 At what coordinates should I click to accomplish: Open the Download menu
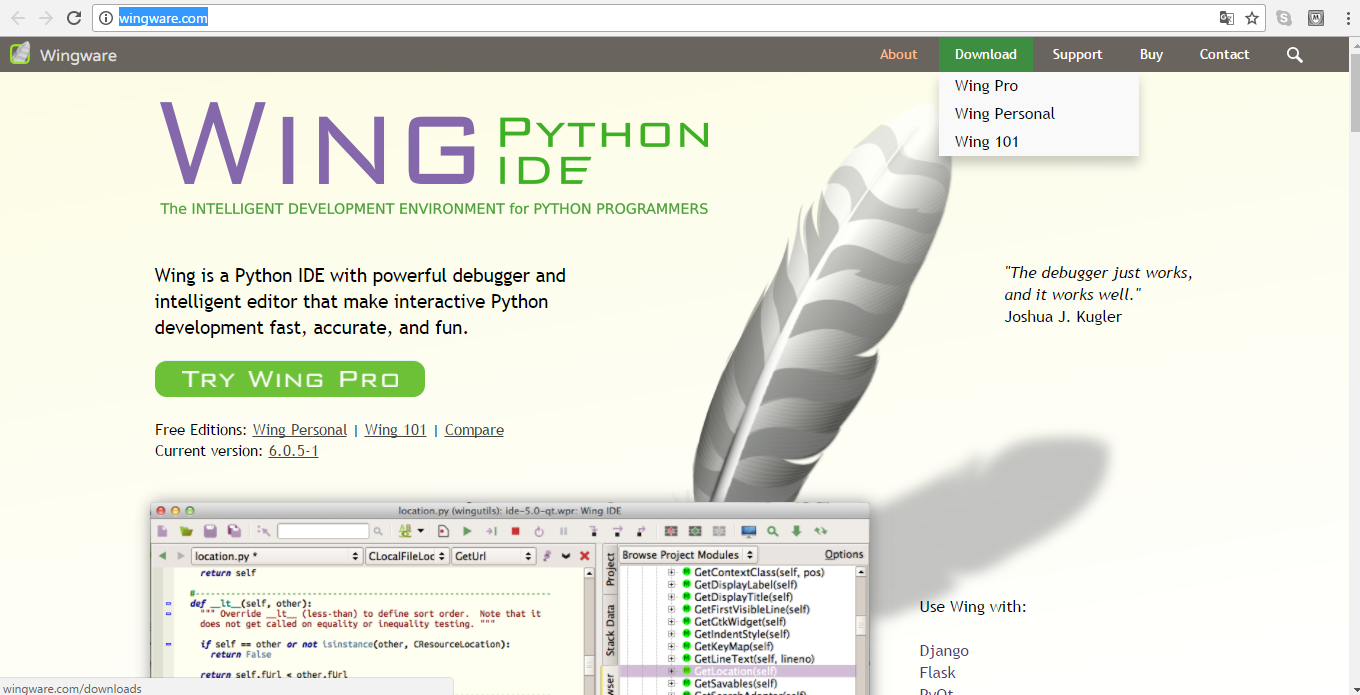[x=985, y=55]
